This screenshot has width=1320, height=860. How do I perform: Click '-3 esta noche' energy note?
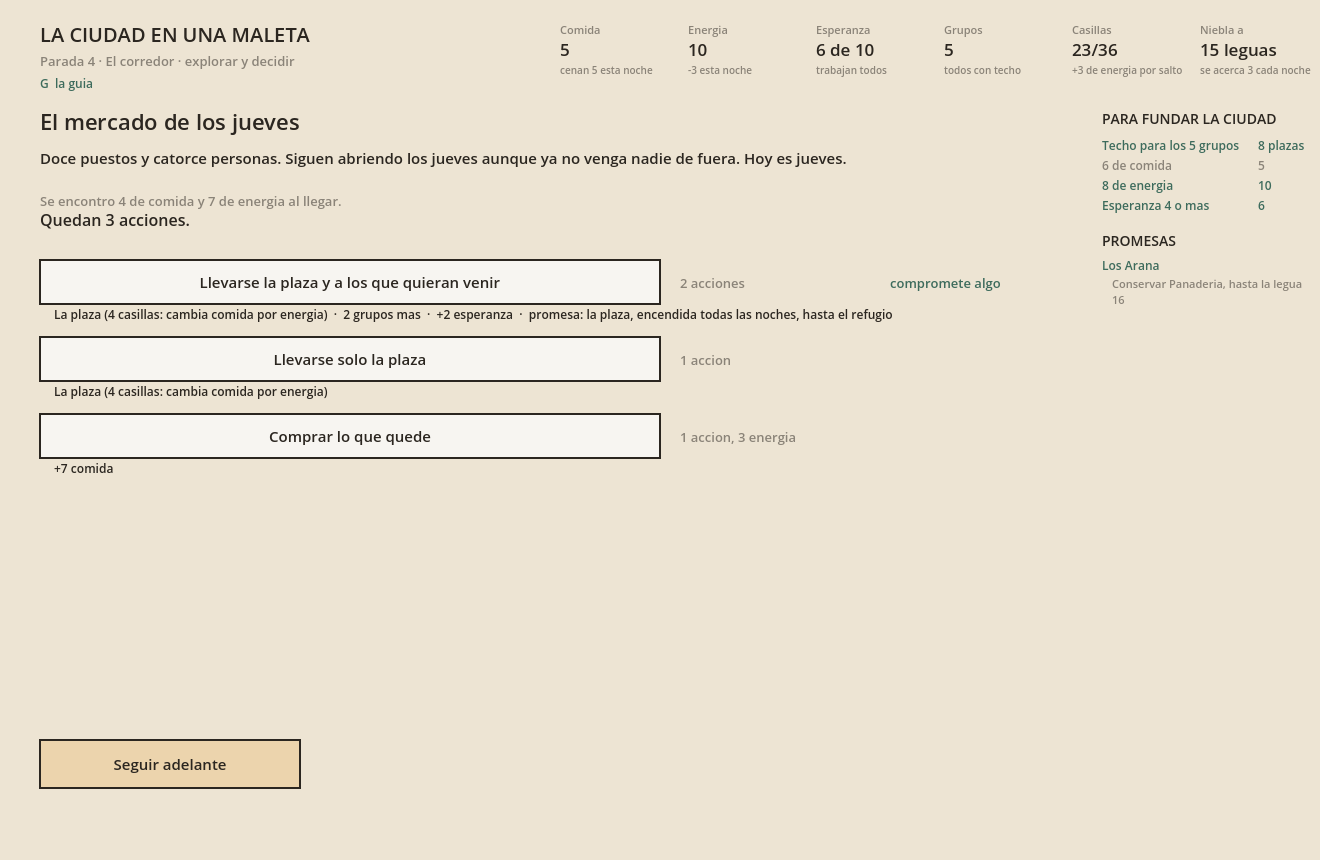pos(720,71)
